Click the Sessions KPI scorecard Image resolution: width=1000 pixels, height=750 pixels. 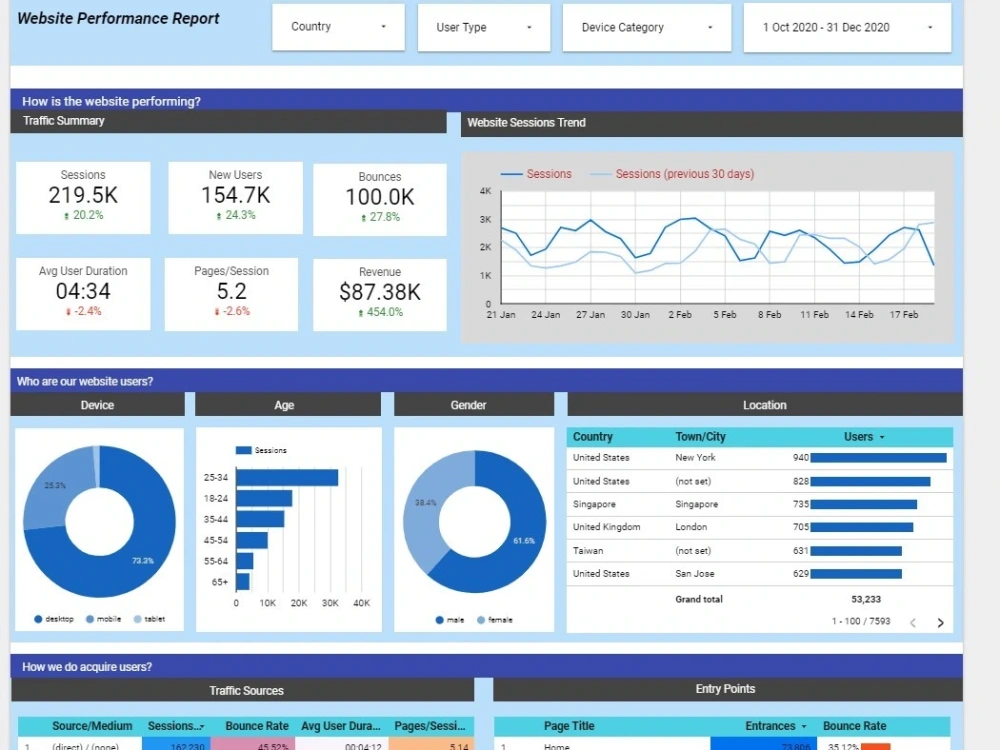pos(83,197)
